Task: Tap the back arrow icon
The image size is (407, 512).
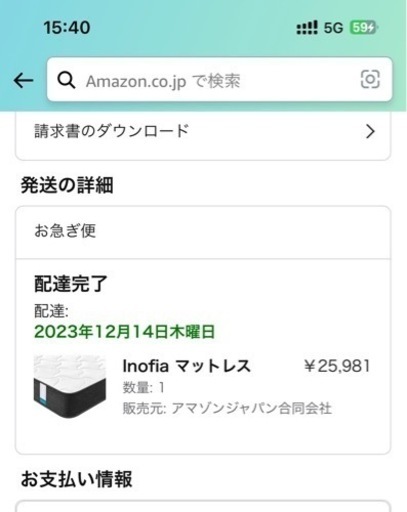Action: [x=23, y=80]
